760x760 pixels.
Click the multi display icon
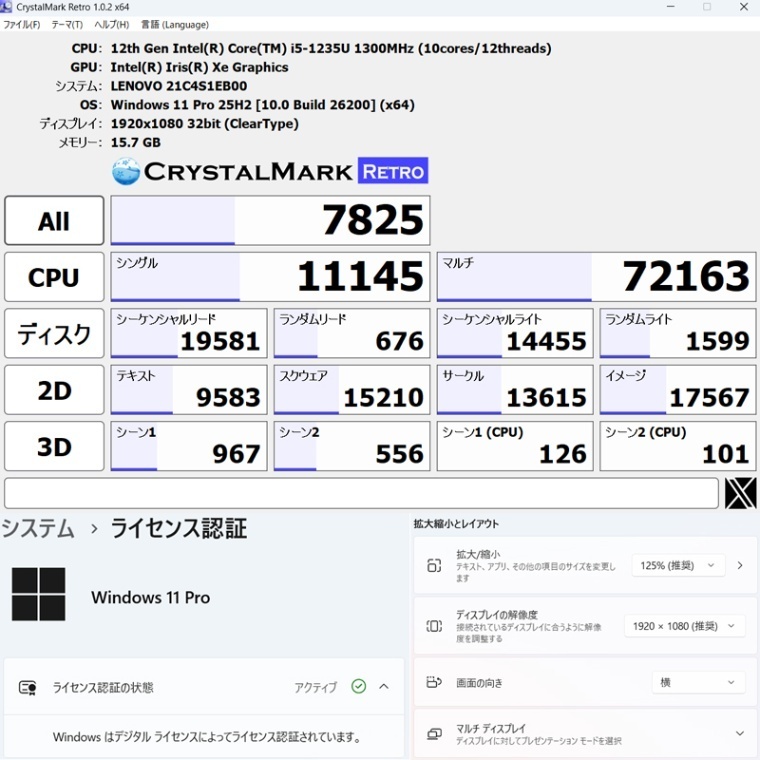click(434, 734)
